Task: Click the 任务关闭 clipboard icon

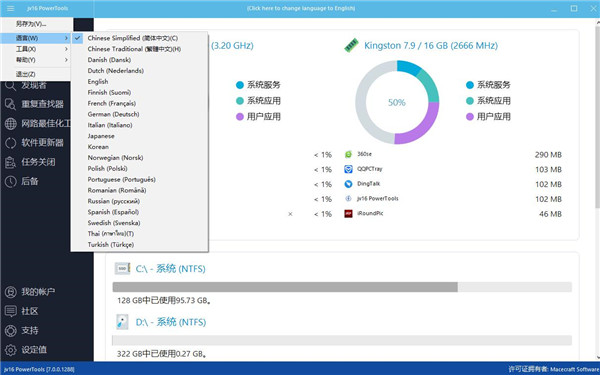Action: coord(10,162)
